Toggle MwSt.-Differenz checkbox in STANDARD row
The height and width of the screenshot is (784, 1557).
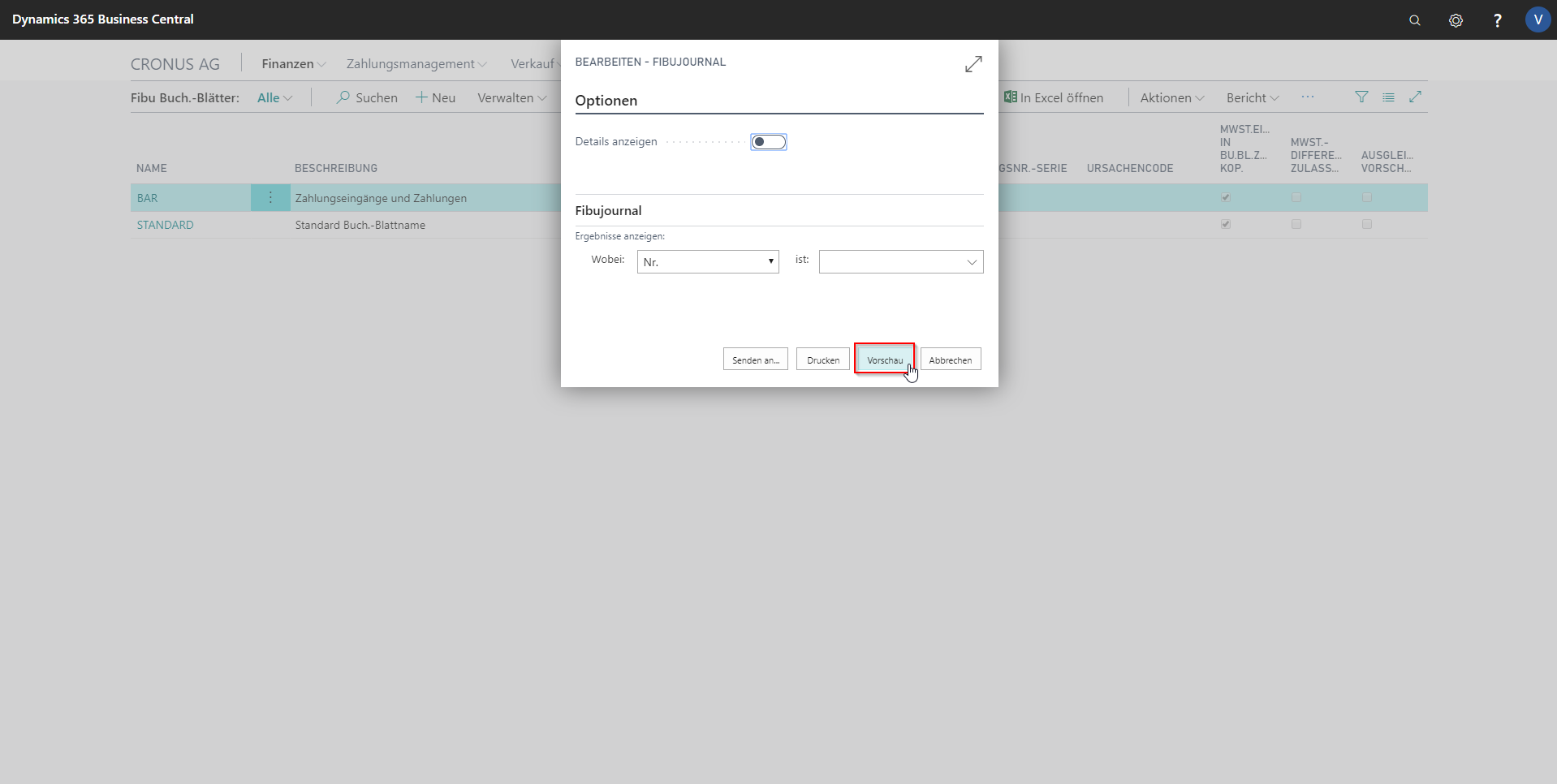click(x=1296, y=224)
